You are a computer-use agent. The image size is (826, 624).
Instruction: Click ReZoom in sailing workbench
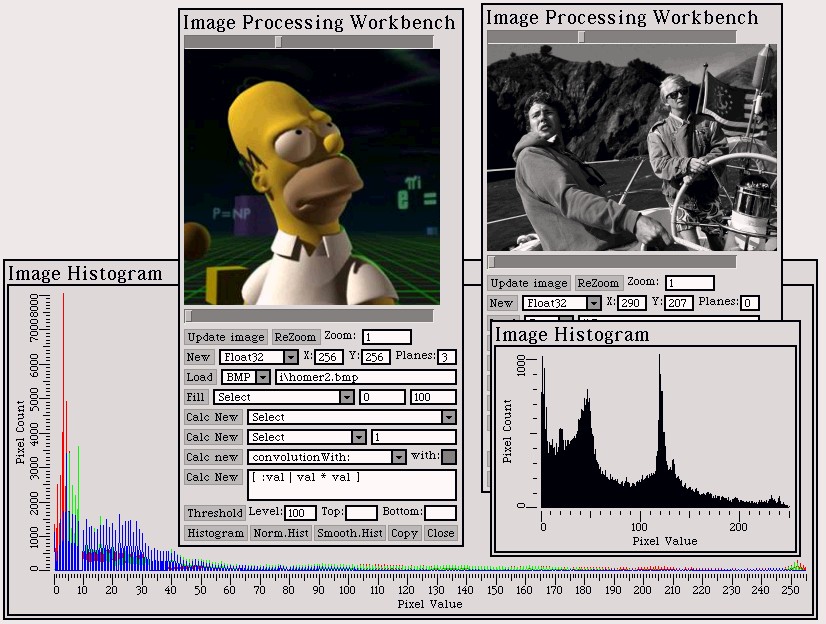[598, 283]
